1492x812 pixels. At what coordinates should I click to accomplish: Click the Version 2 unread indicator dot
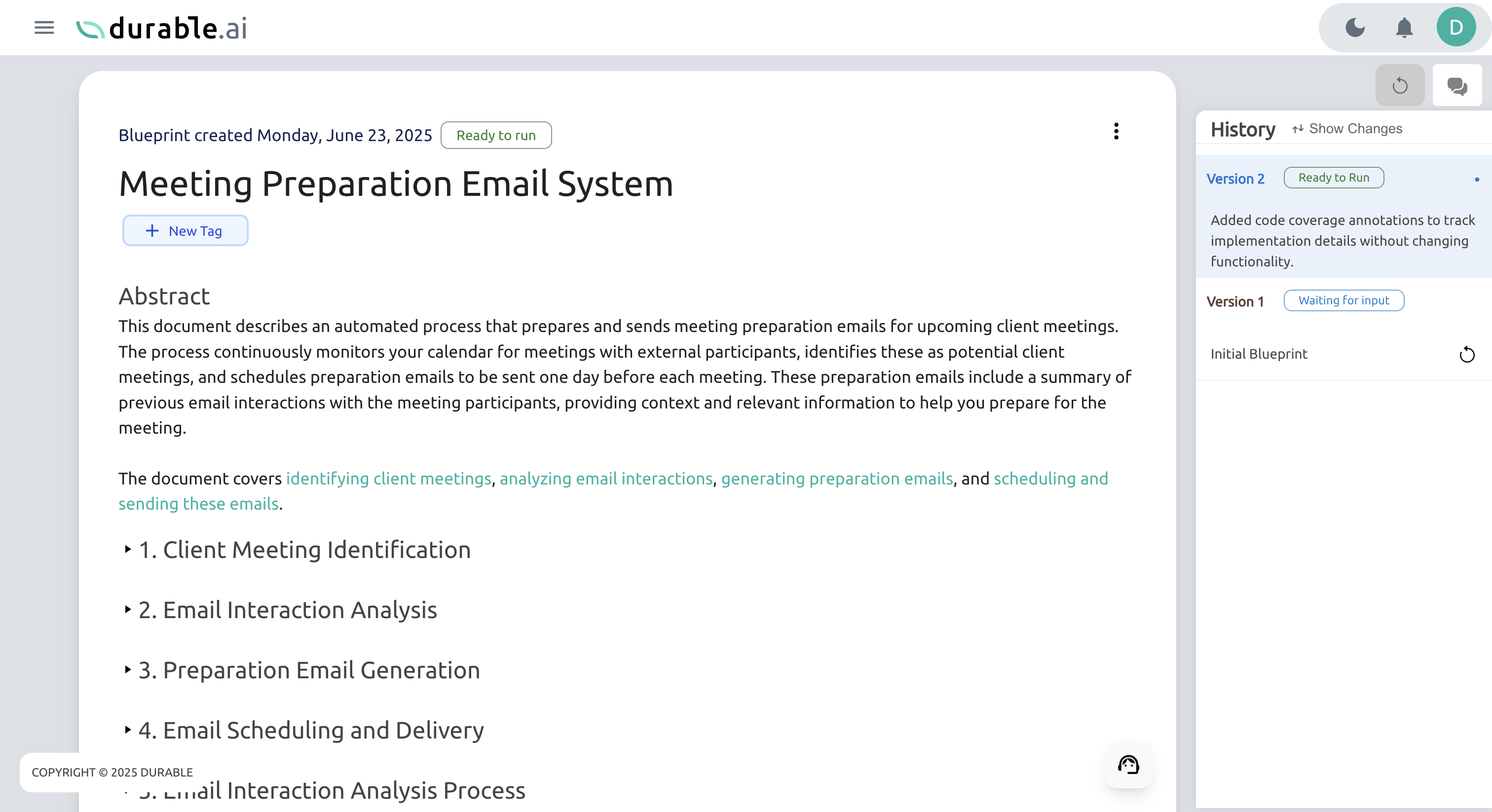pos(1477,180)
